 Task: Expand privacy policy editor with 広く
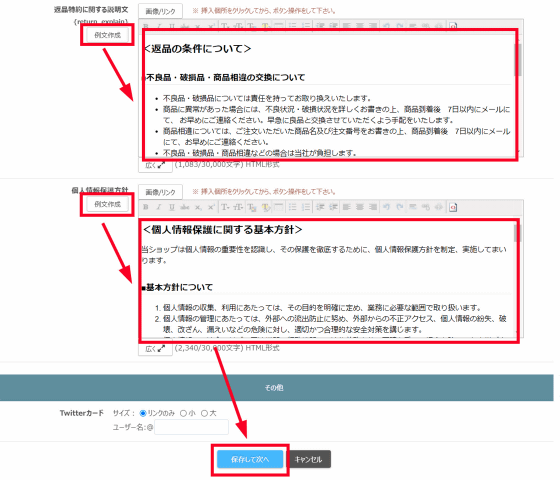point(155,349)
